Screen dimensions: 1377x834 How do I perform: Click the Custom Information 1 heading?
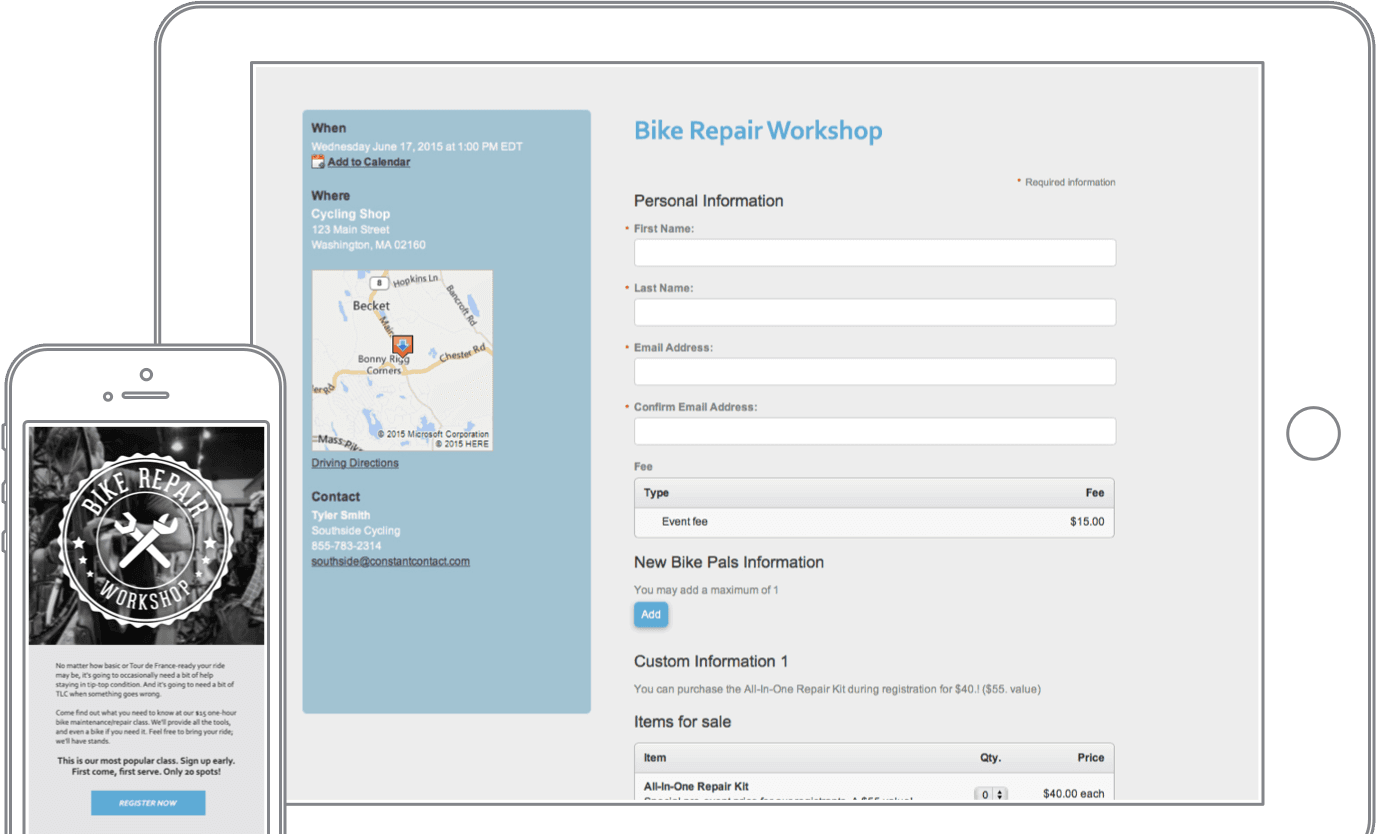(x=711, y=661)
